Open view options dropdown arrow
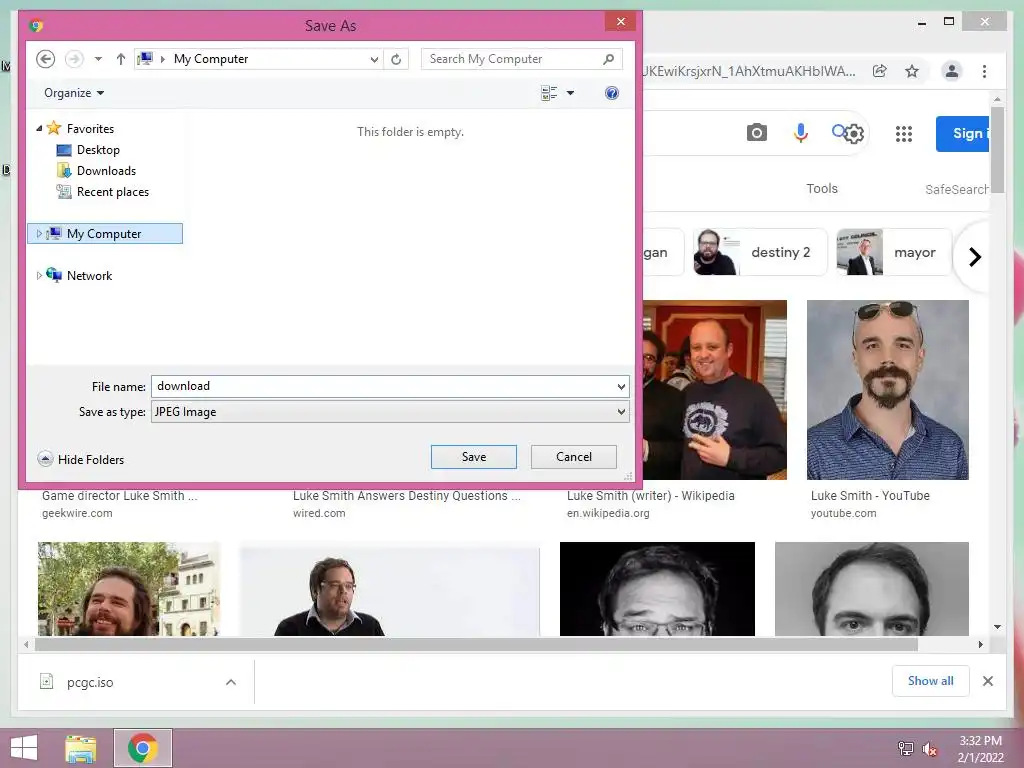Screen dimensions: 1024x768 [x=570, y=93]
